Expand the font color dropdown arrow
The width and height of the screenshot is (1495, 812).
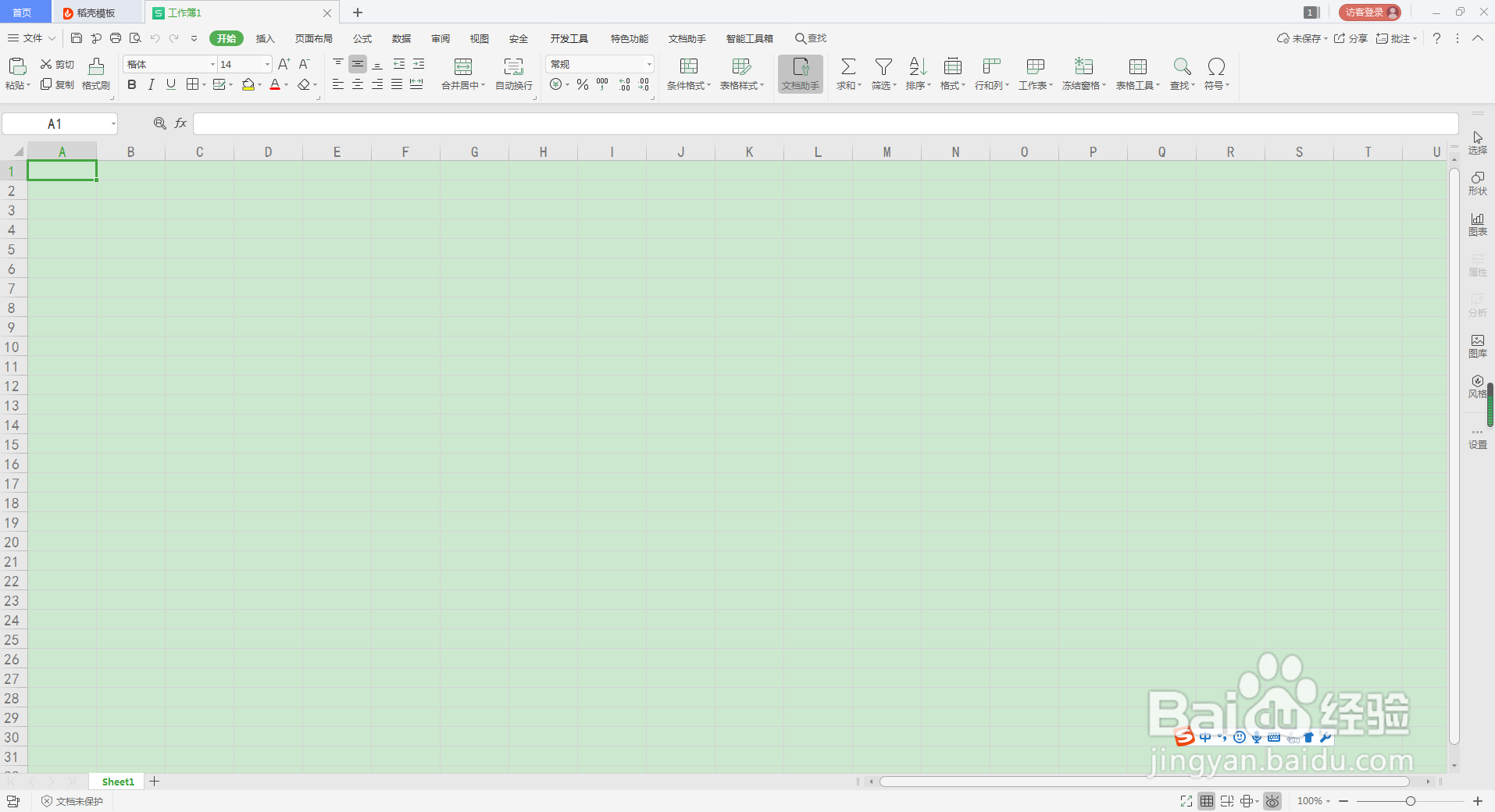pyautogui.click(x=286, y=84)
